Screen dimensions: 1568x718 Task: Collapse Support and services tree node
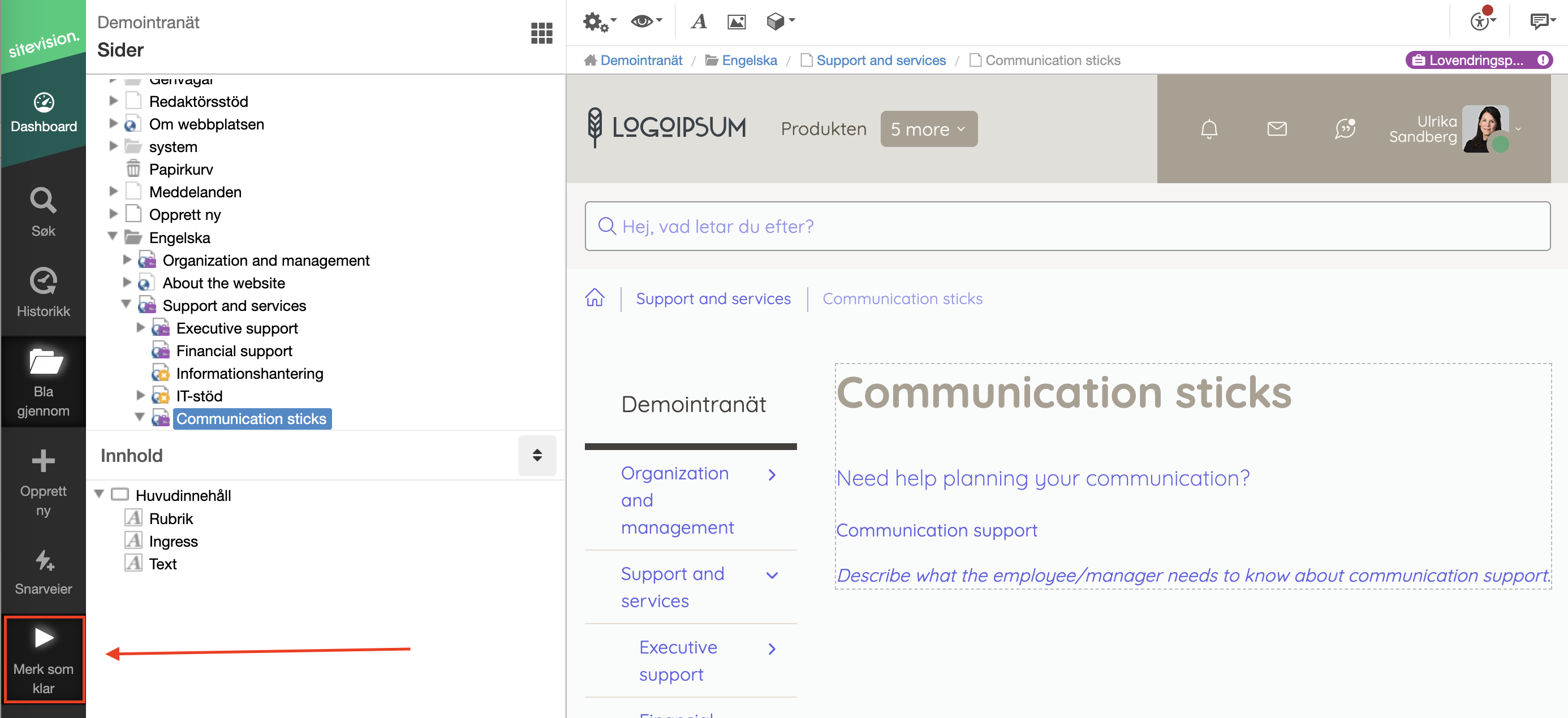tap(126, 305)
